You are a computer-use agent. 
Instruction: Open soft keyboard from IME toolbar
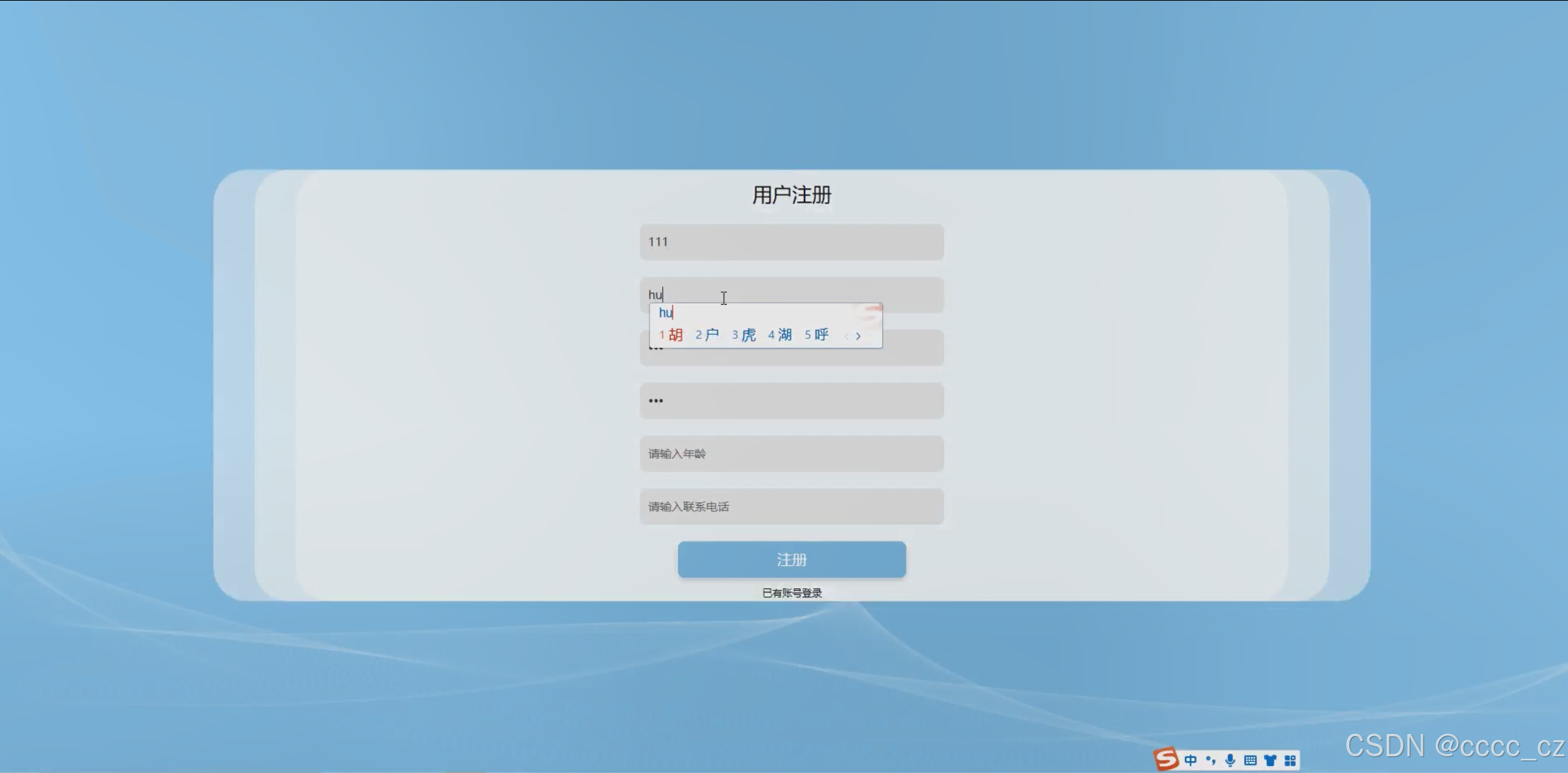coord(1250,760)
